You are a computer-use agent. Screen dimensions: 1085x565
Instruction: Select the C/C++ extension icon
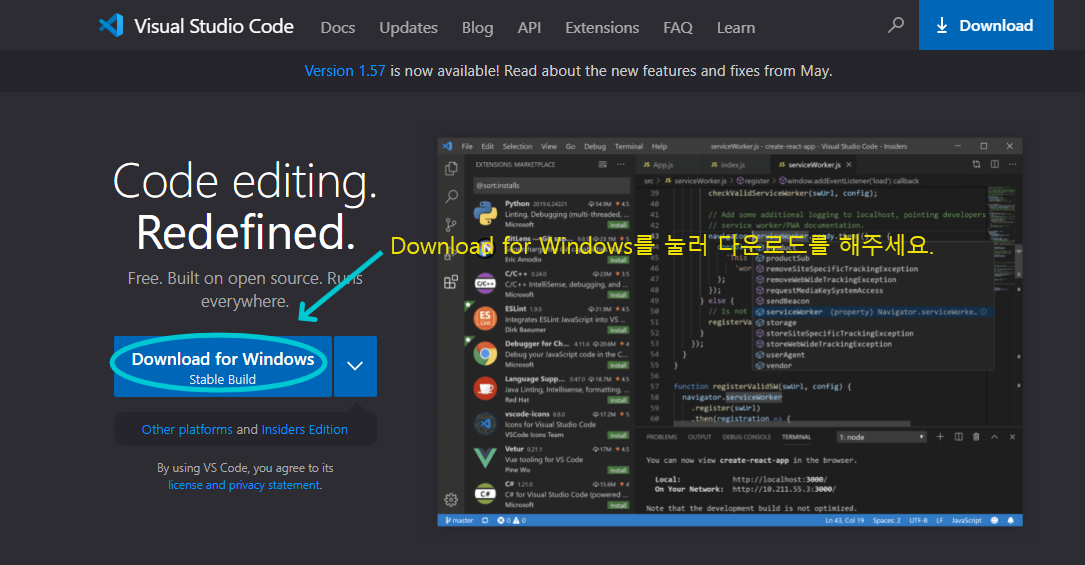tap(485, 284)
